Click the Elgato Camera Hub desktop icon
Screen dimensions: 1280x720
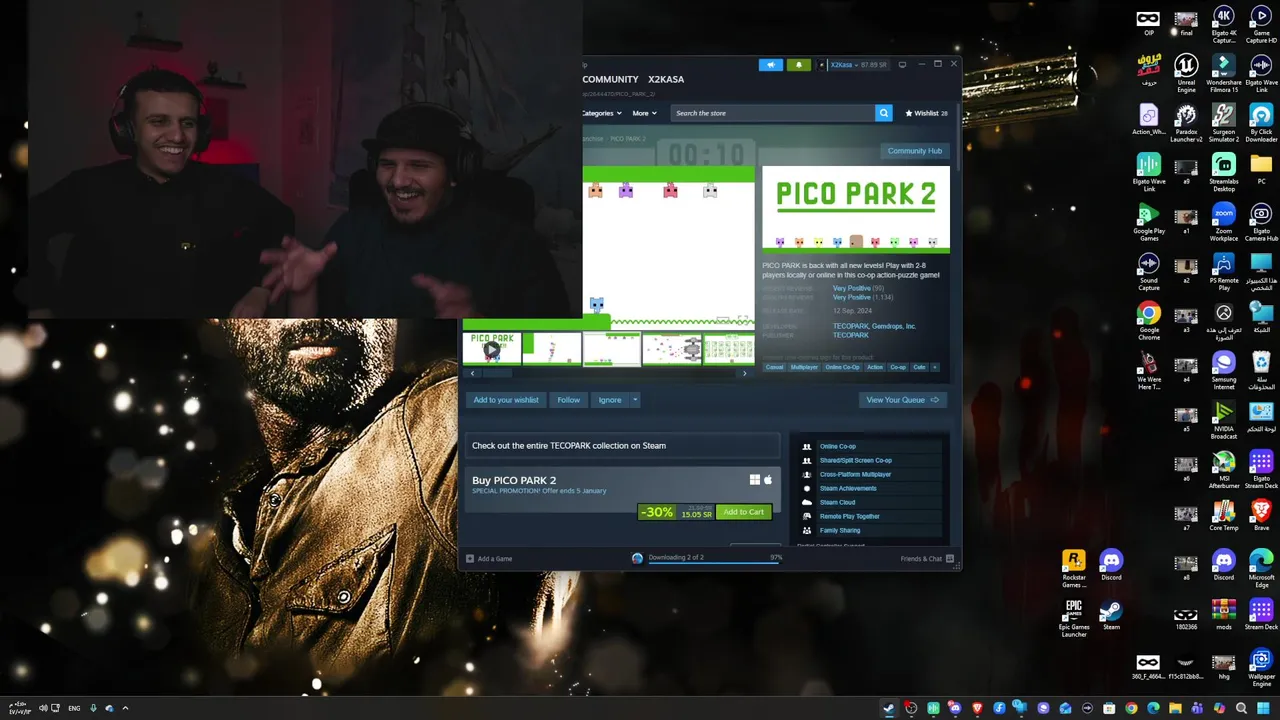click(1261, 223)
